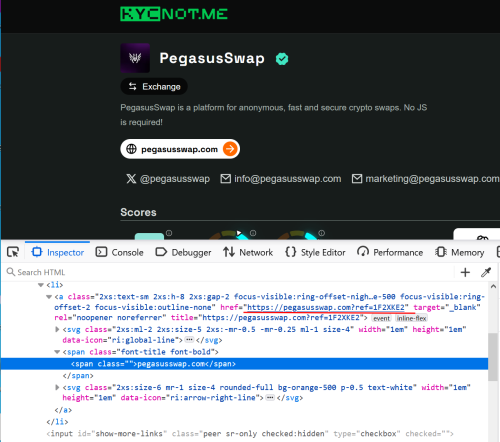This screenshot has width=500, height=442.
Task: Click the markup panel vertical scrollbar thumb
Action: [x=493, y=357]
